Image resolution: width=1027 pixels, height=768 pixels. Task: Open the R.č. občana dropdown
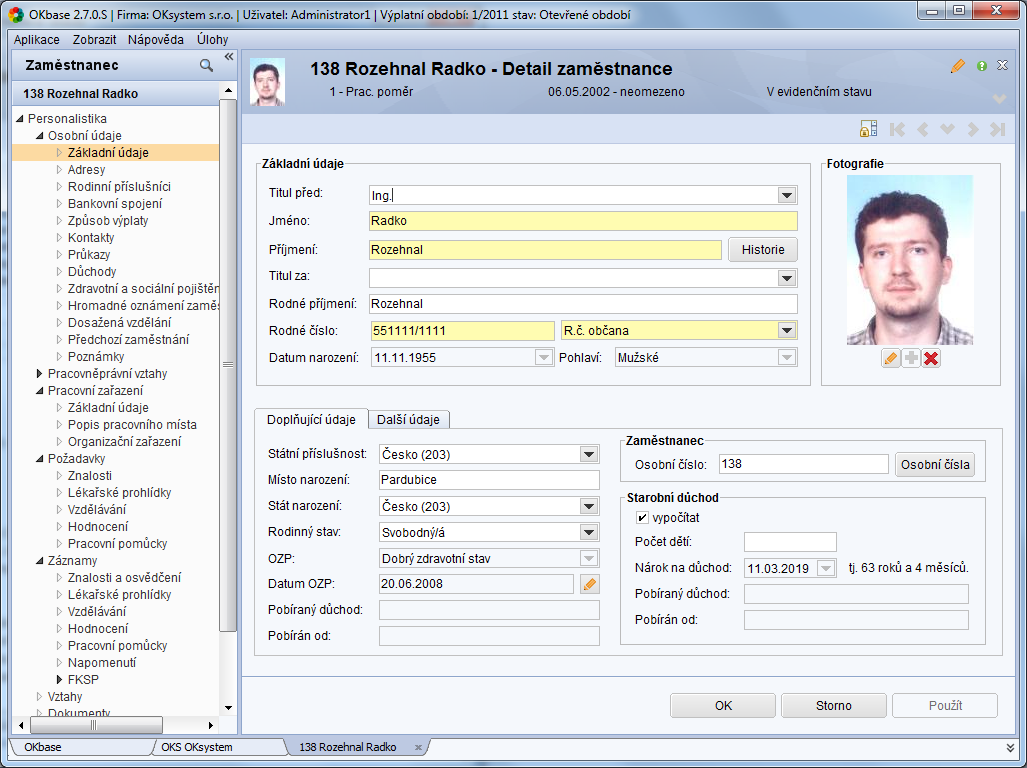(787, 331)
